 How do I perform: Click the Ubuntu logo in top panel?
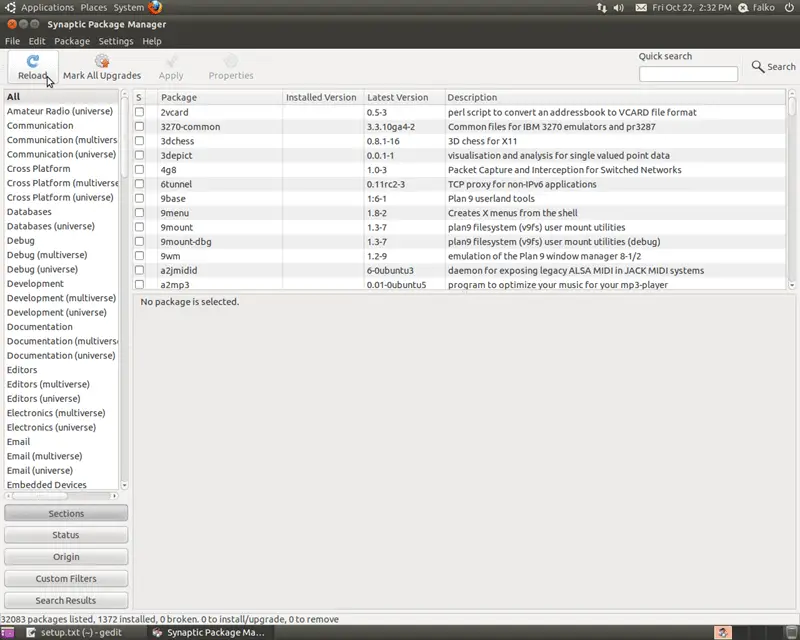coord(10,7)
